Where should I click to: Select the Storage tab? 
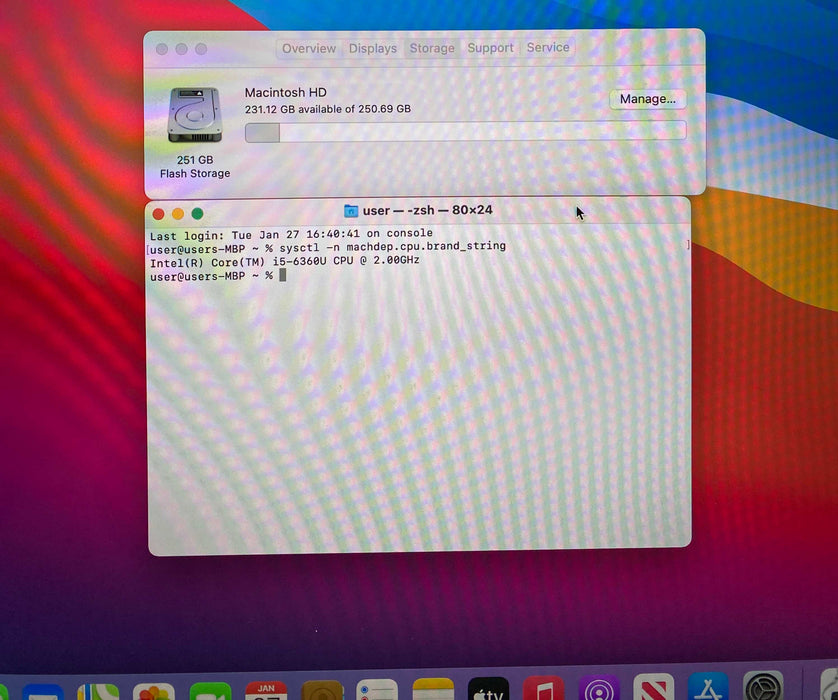(x=432, y=48)
